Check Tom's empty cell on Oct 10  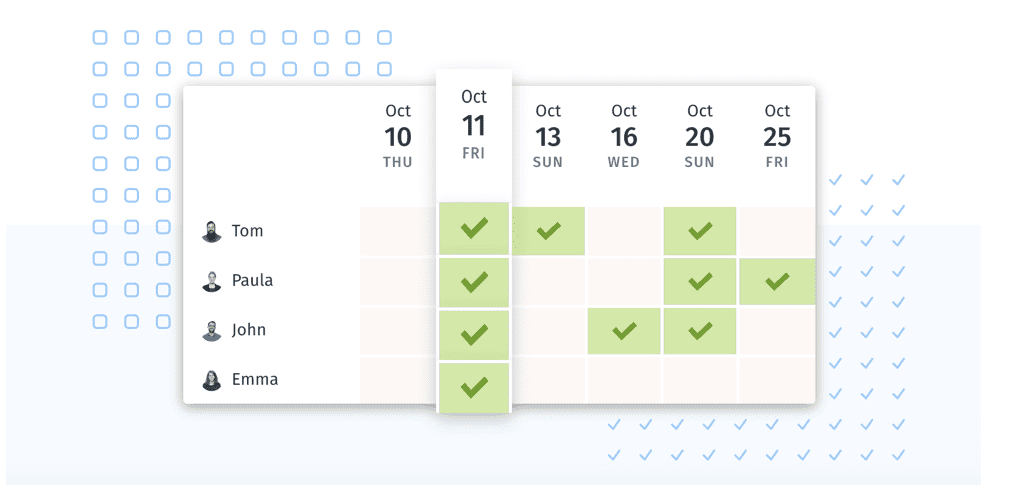[x=397, y=231]
